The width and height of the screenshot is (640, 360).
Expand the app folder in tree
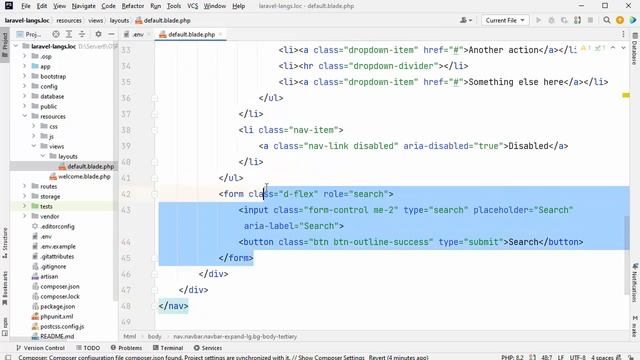tap(24, 66)
